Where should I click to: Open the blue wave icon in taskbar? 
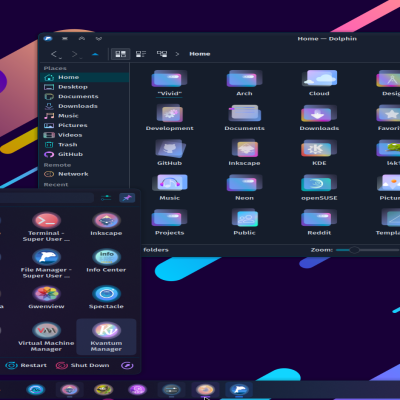pos(36,389)
